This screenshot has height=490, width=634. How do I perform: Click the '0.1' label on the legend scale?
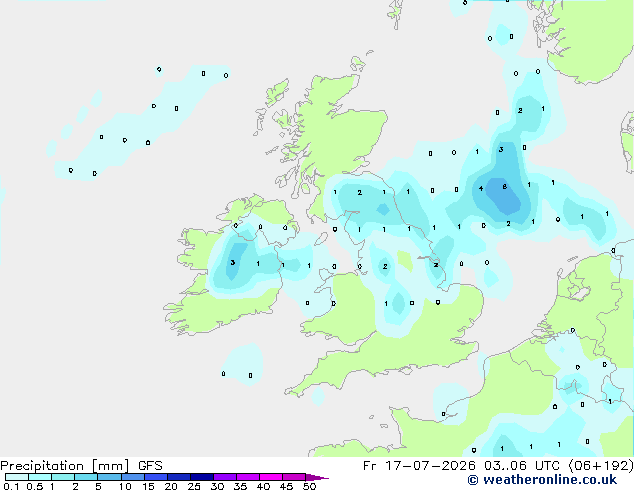[x=11, y=486]
